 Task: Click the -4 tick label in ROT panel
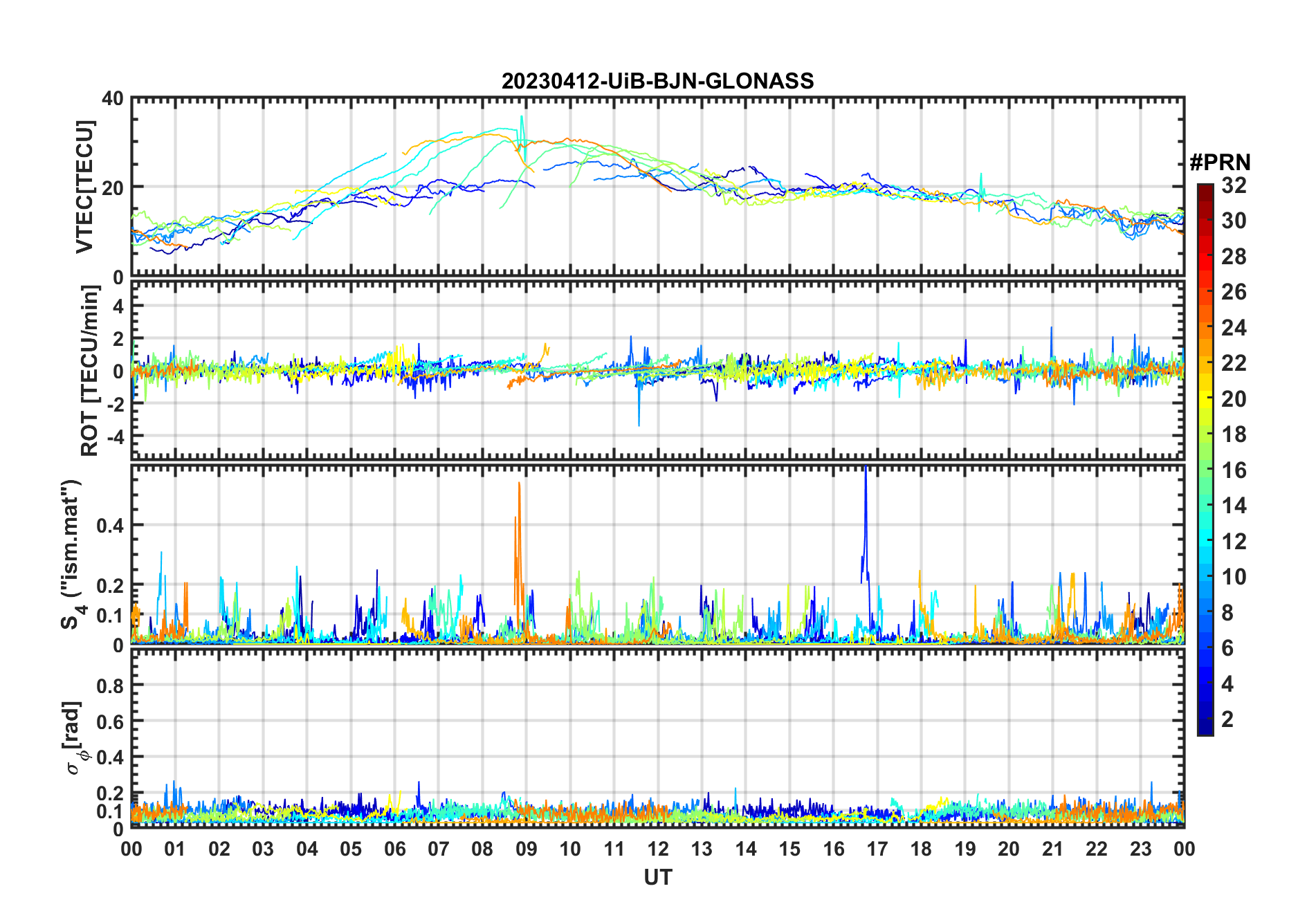pyautogui.click(x=111, y=436)
